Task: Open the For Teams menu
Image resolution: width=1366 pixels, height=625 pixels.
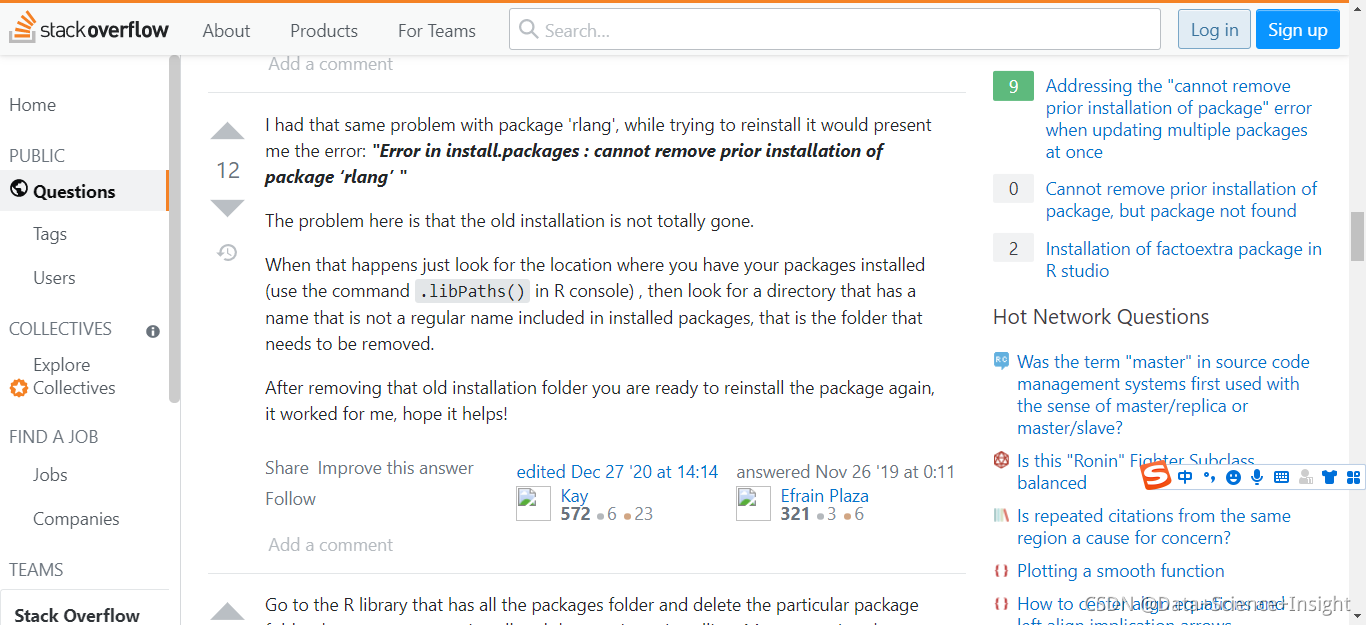Action: (436, 30)
